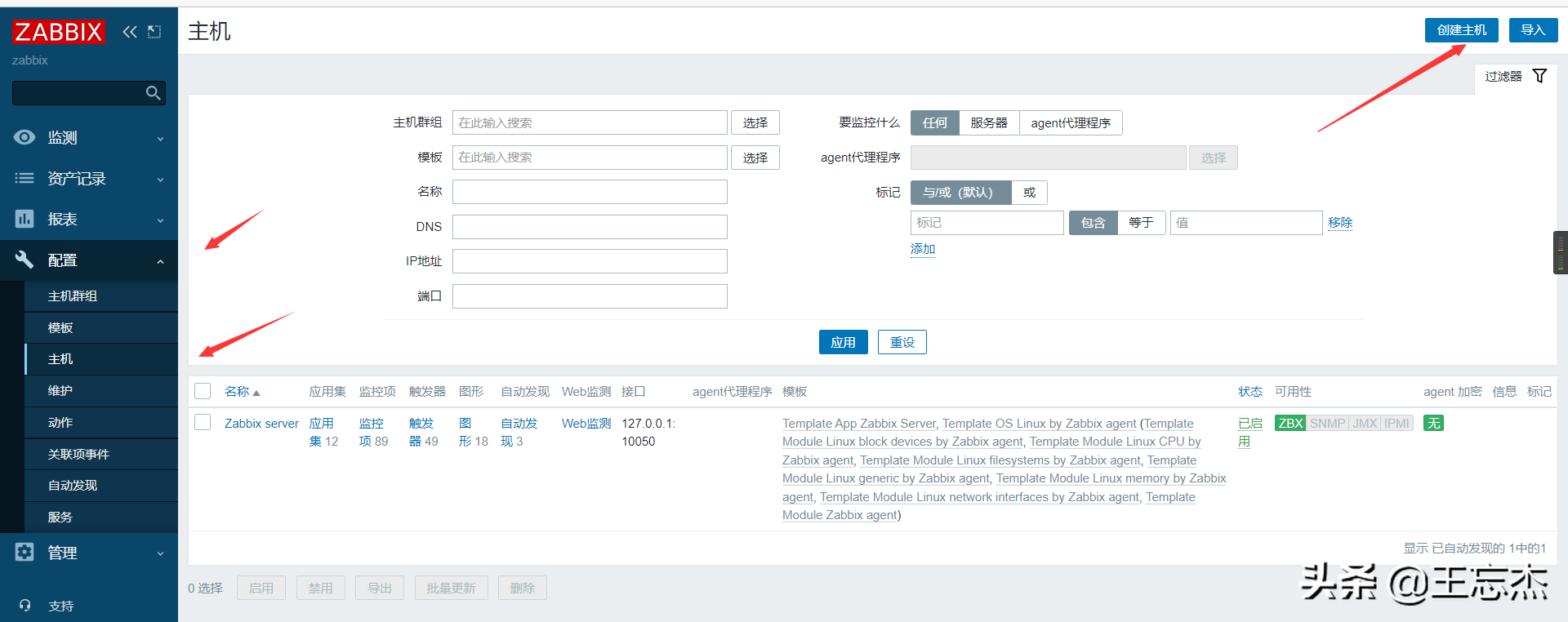The image size is (1568, 622).
Task: Click the 创建主机 button
Action: coord(1461,30)
